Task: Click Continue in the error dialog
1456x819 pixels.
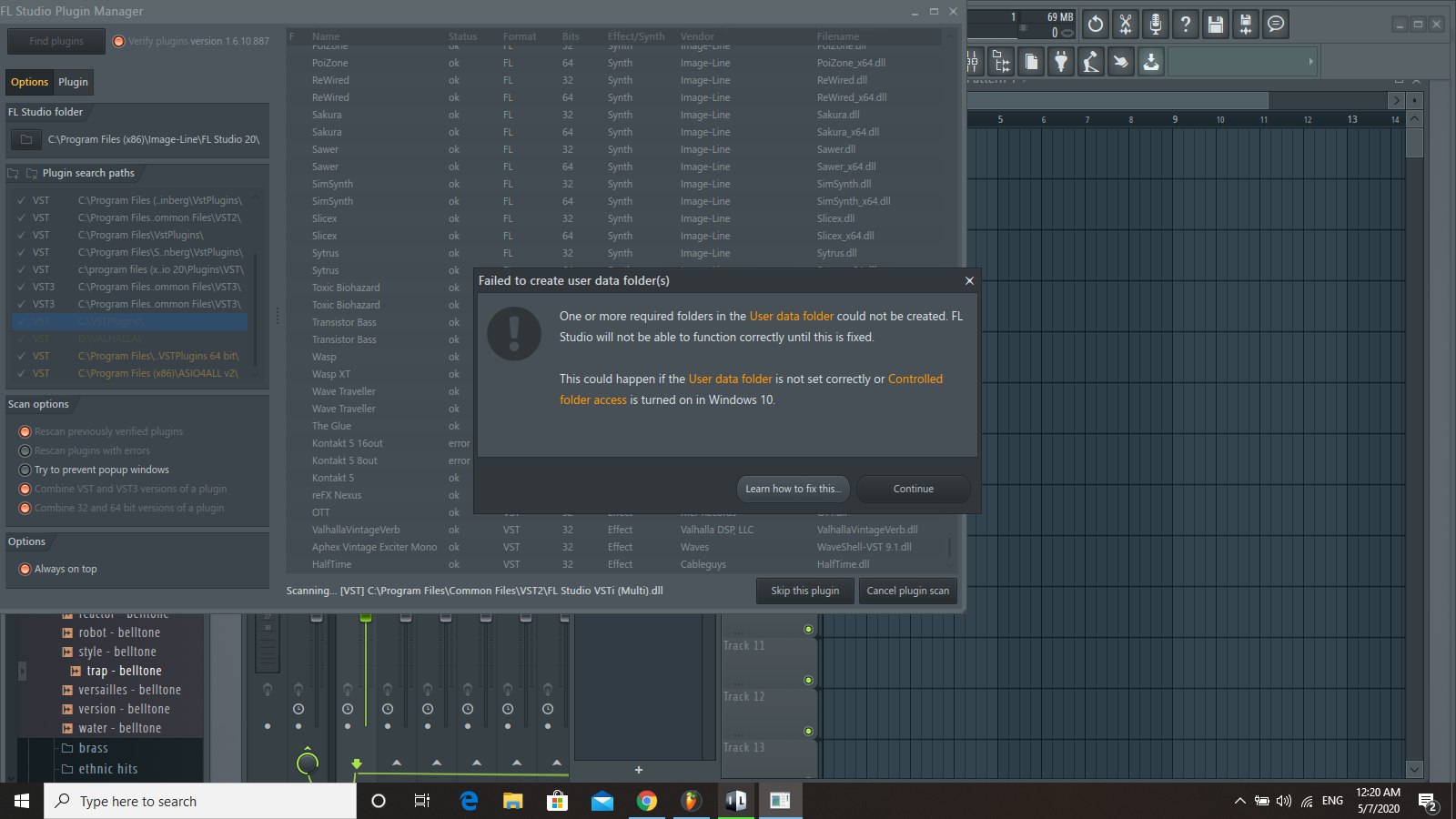Action: (913, 489)
